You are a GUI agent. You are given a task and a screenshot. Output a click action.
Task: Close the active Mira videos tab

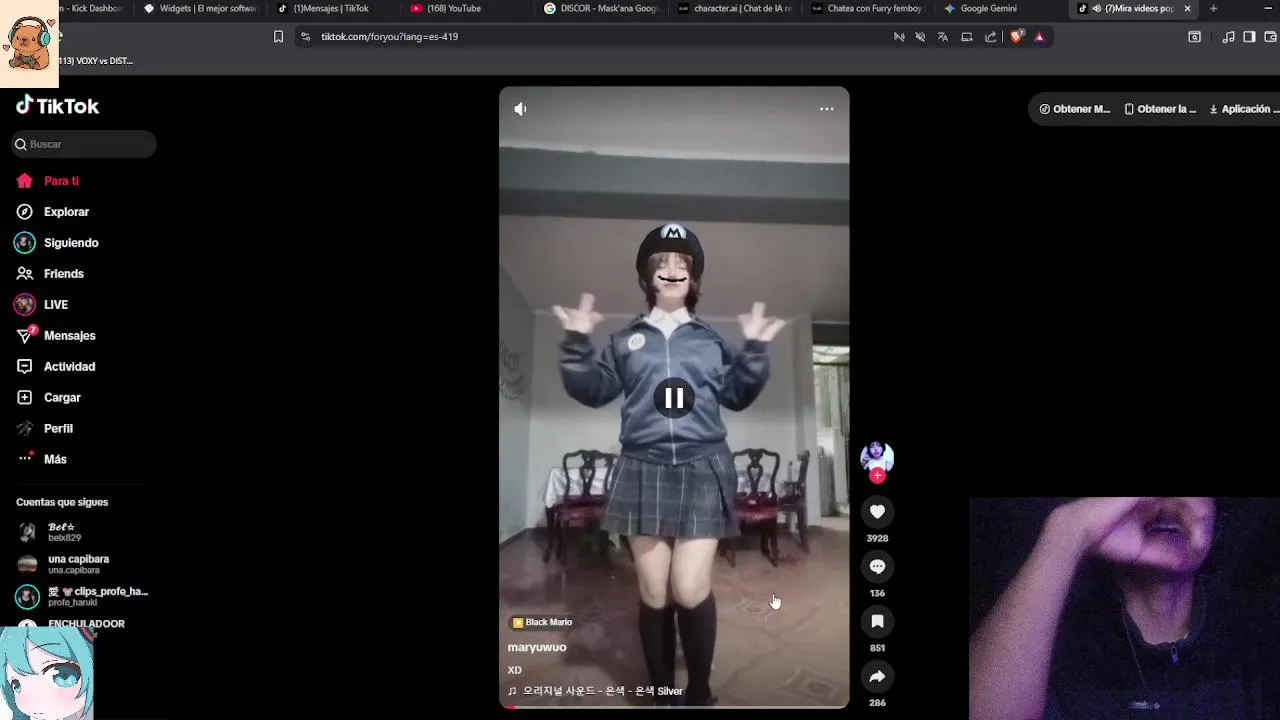tap(1187, 9)
